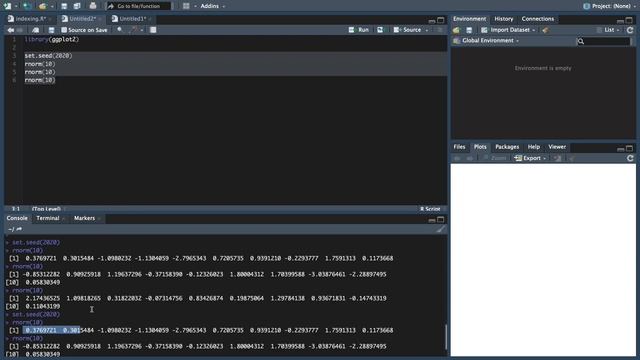Screen dimensions: 640x360
Task: Open the Import Dataset dropdown
Action: click(x=508, y=30)
